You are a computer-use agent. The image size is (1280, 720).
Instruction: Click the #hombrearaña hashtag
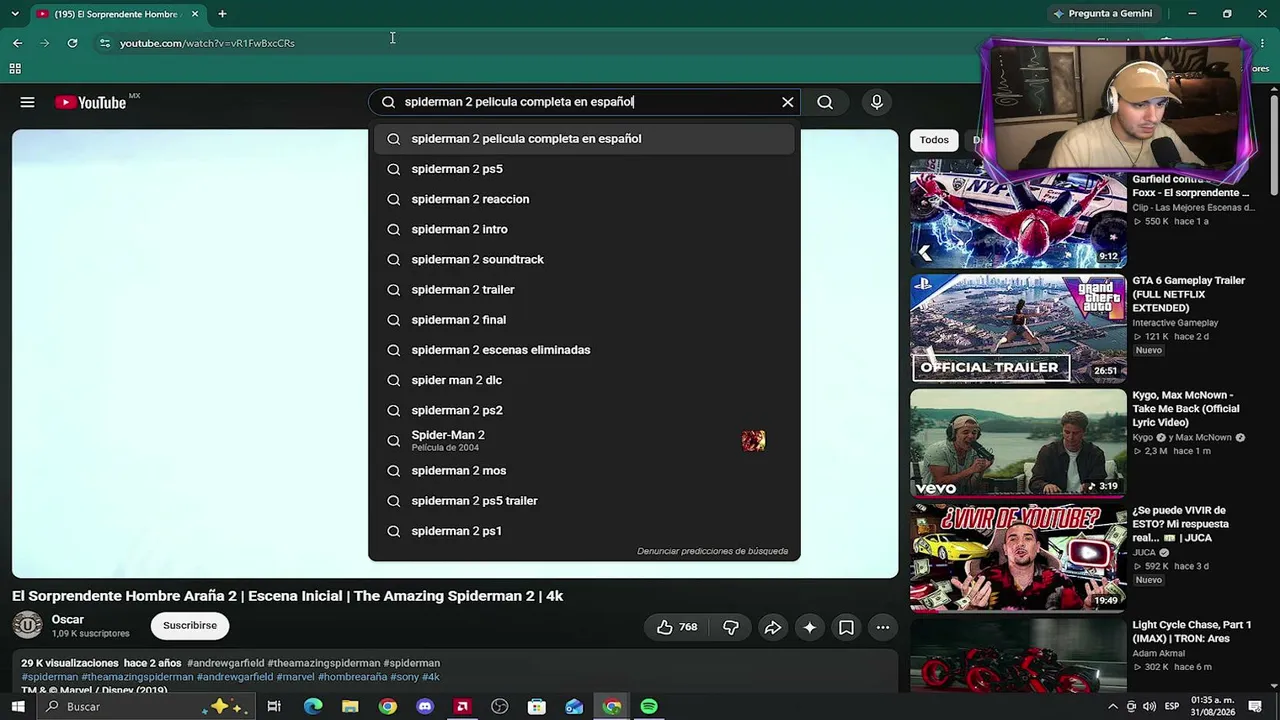352,677
